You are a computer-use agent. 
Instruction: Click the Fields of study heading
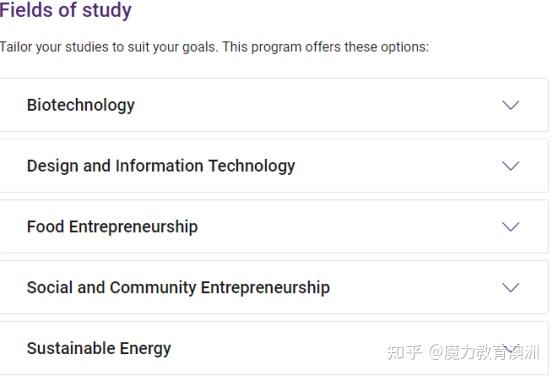pyautogui.click(x=66, y=11)
